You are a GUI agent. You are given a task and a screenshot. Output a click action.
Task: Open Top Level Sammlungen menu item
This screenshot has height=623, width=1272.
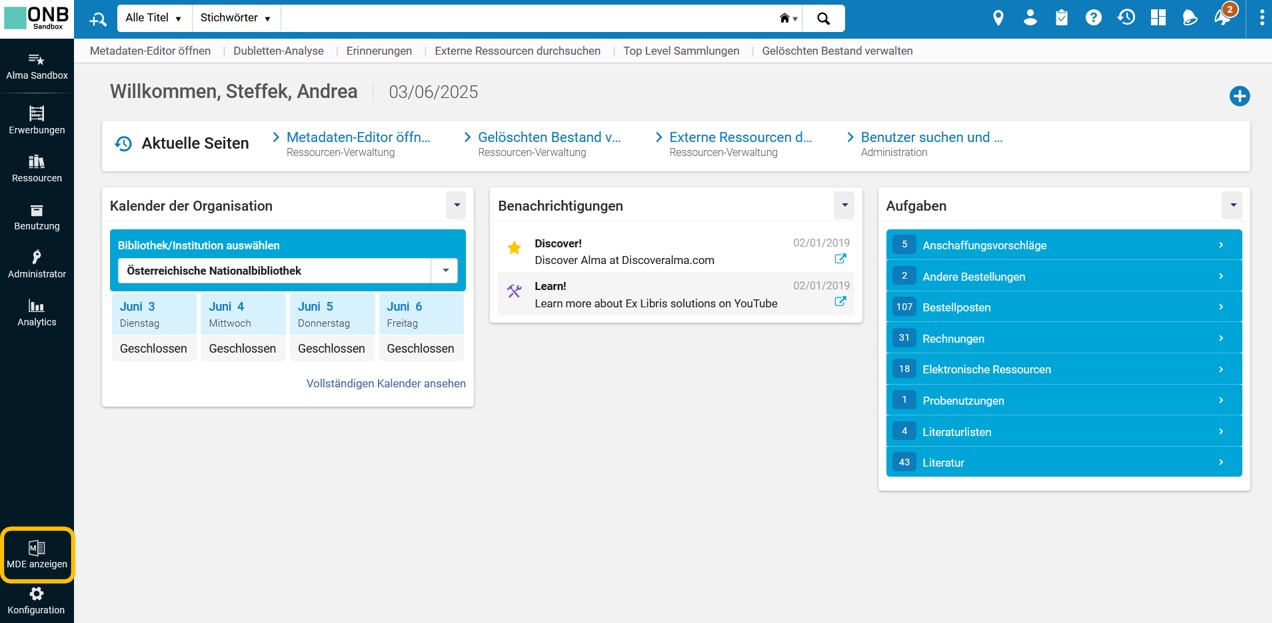pyautogui.click(x=681, y=51)
